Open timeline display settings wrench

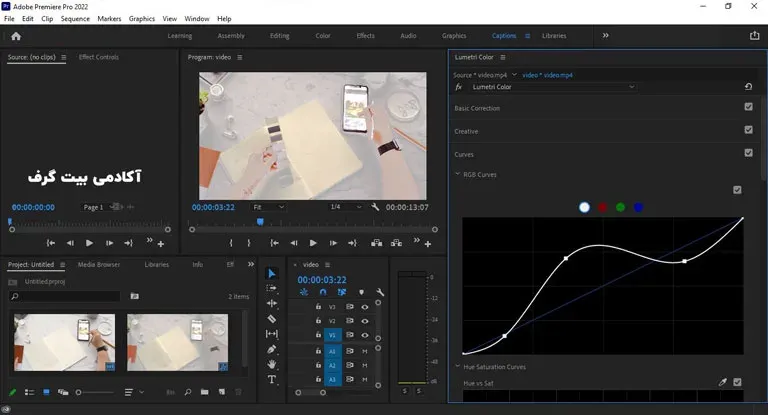[x=380, y=292]
